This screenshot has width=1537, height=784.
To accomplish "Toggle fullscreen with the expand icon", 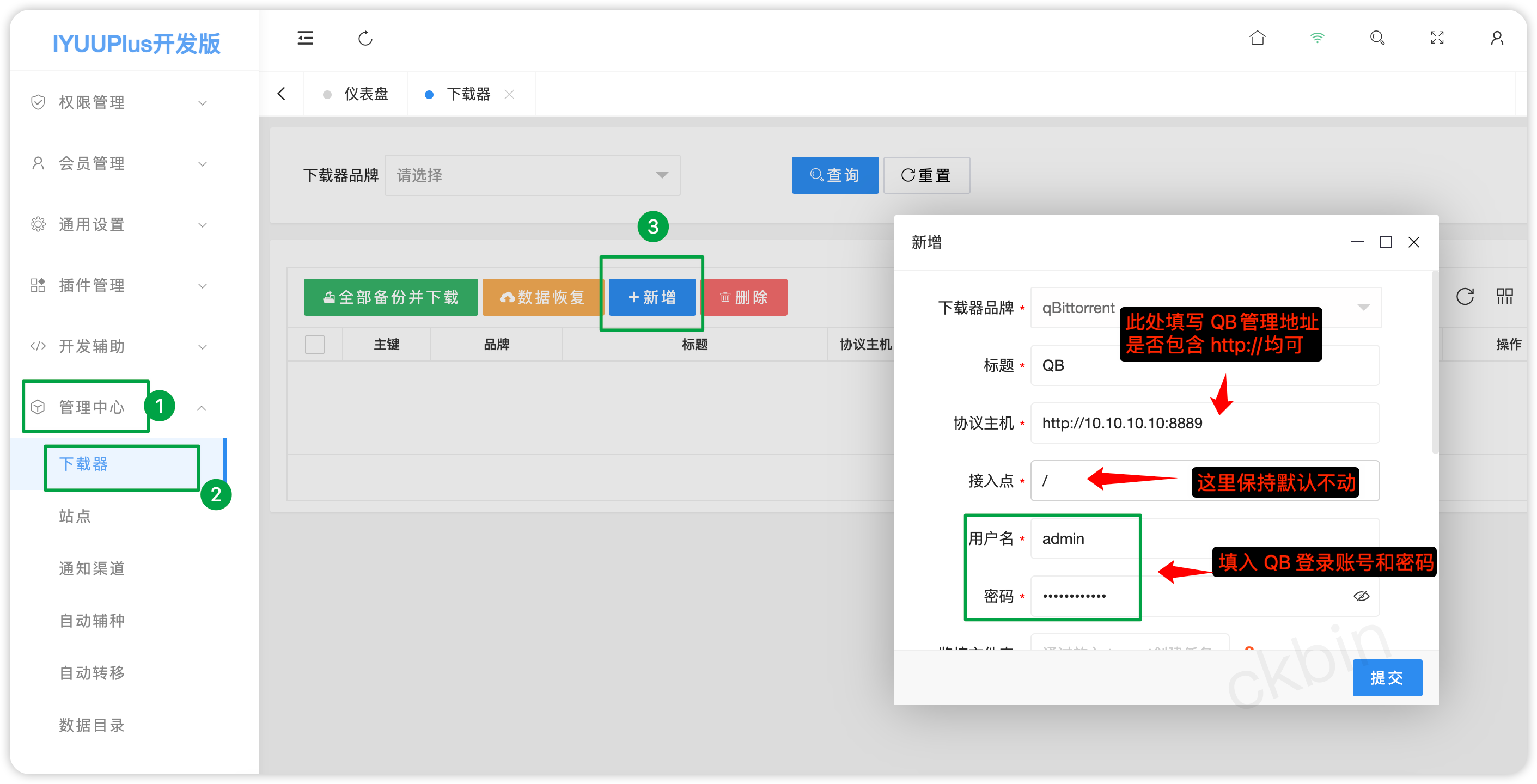I will click(1437, 38).
